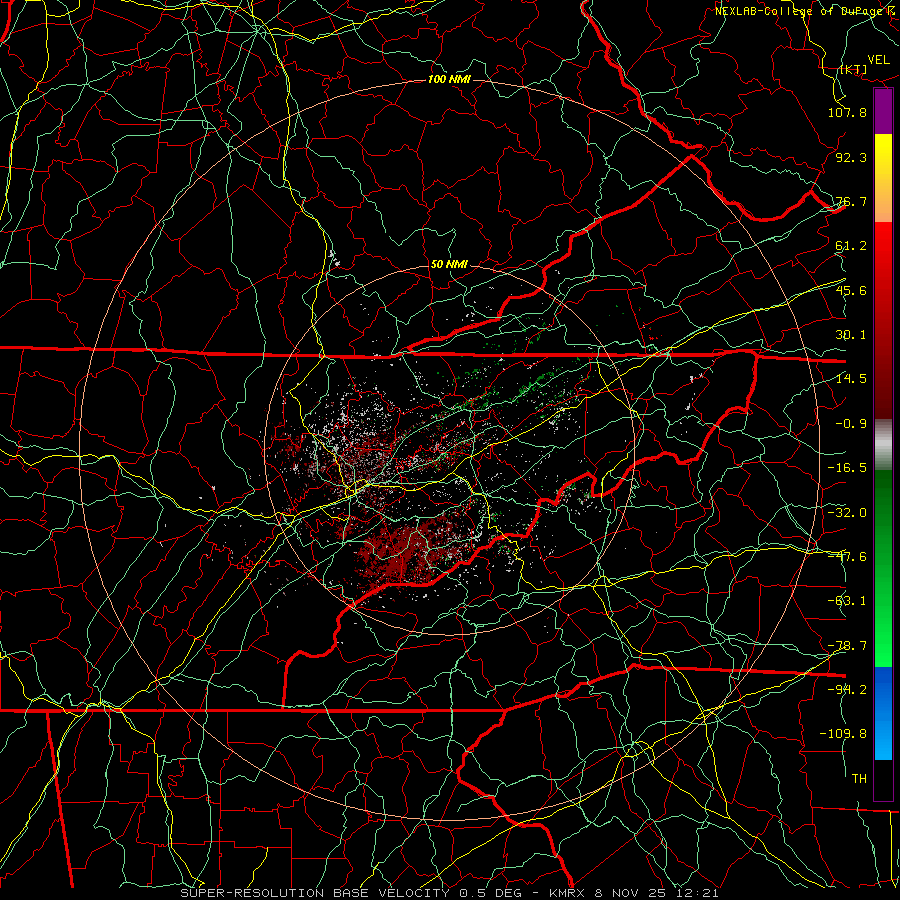Click the VEL legend title
900x900 pixels.
click(x=878, y=60)
